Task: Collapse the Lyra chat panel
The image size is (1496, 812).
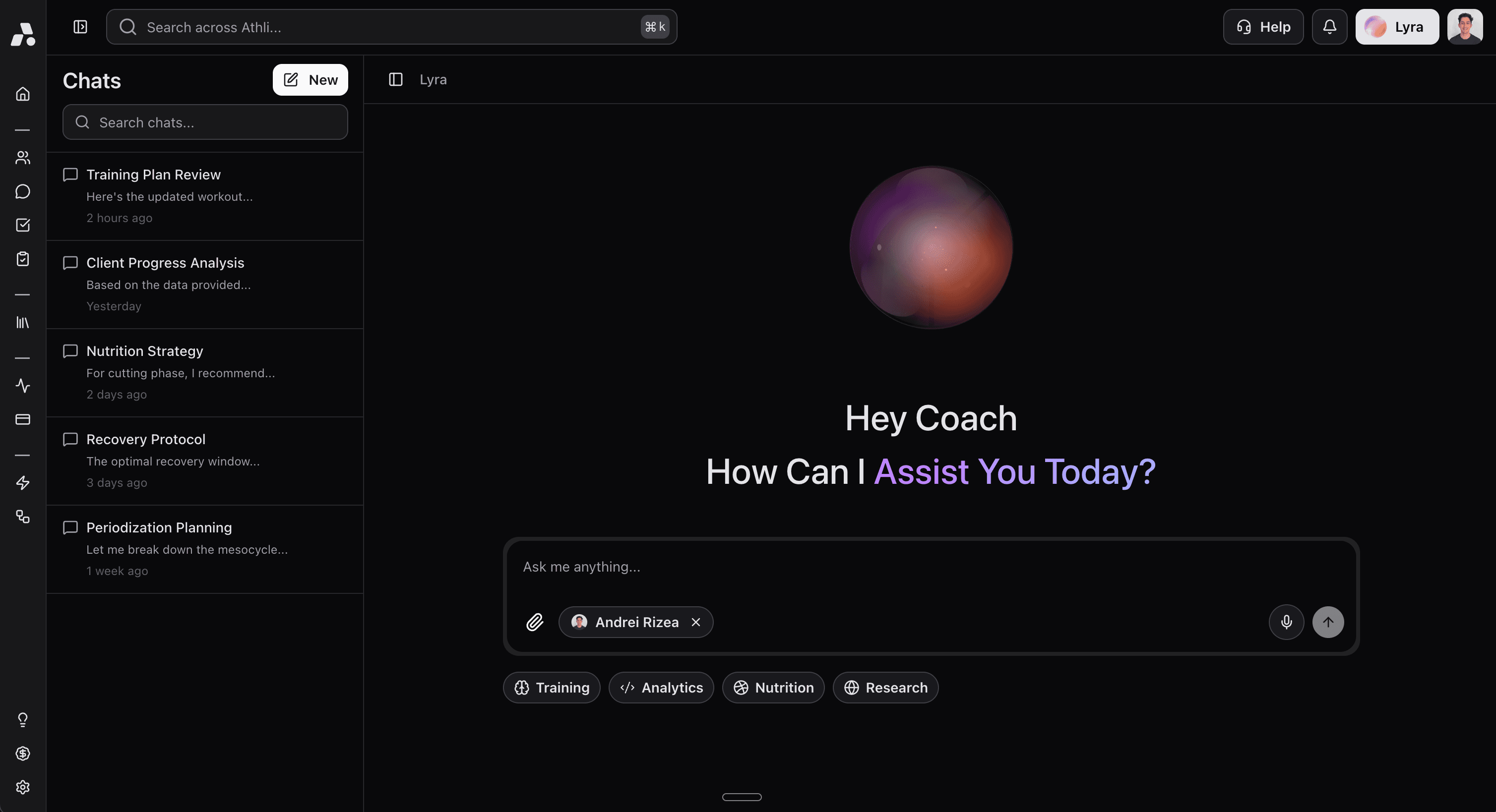Action: tap(395, 79)
